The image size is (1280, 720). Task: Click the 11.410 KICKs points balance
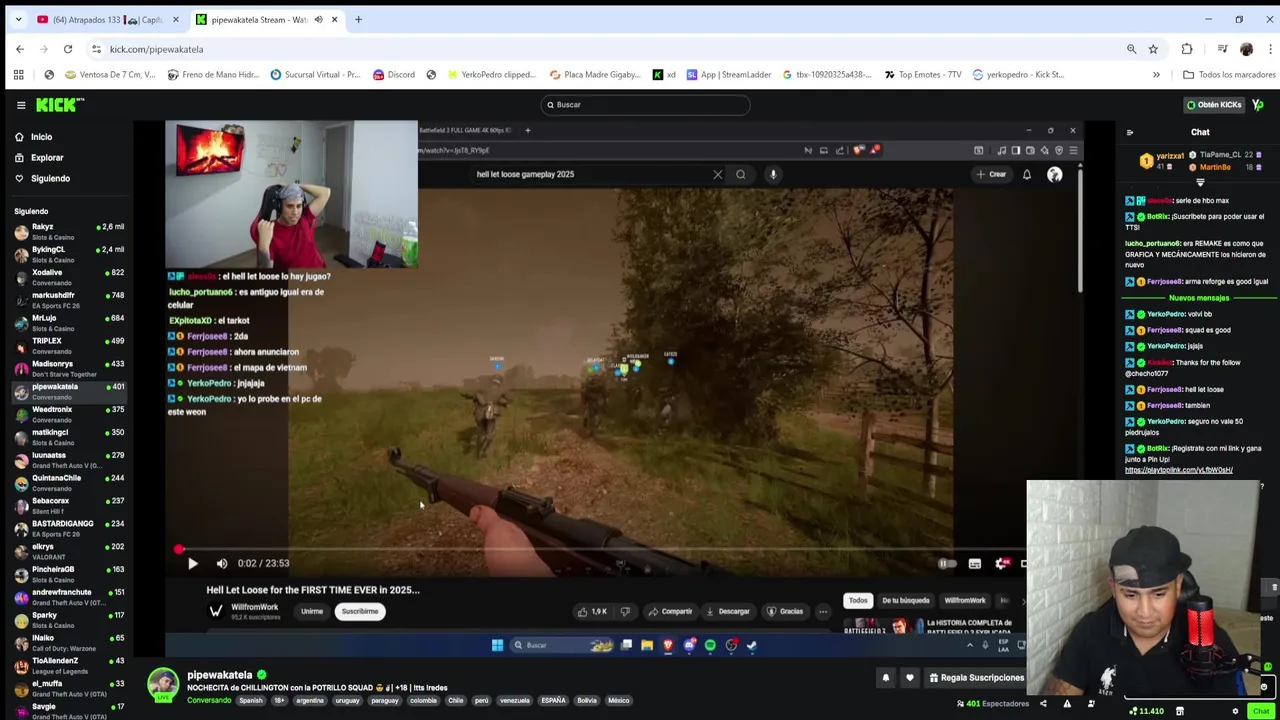1146,711
